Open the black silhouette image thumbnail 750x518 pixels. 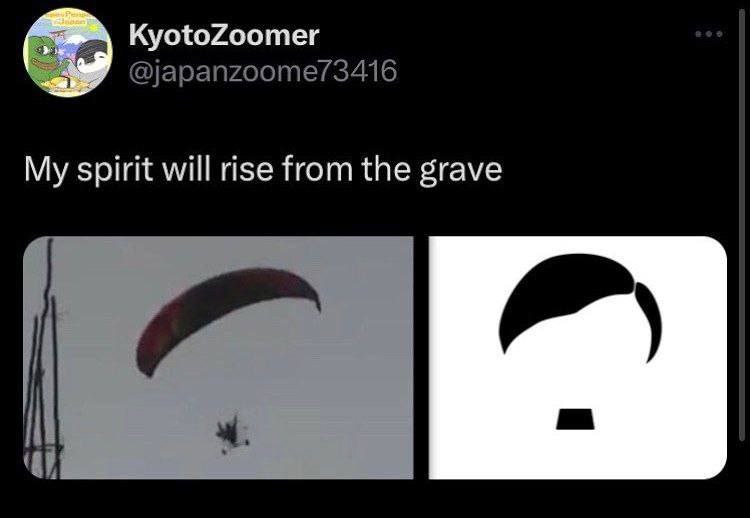[x=578, y=357]
